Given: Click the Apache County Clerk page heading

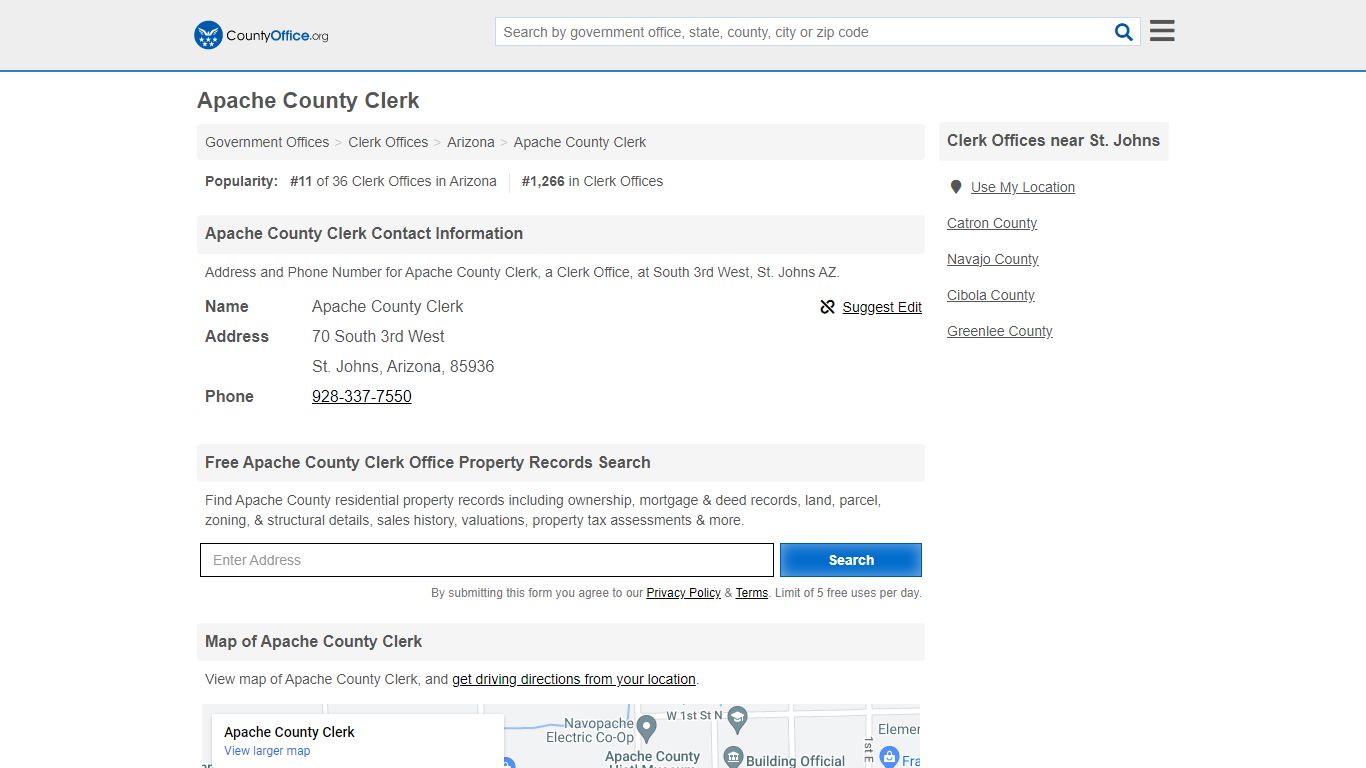Looking at the screenshot, I should click(x=308, y=100).
